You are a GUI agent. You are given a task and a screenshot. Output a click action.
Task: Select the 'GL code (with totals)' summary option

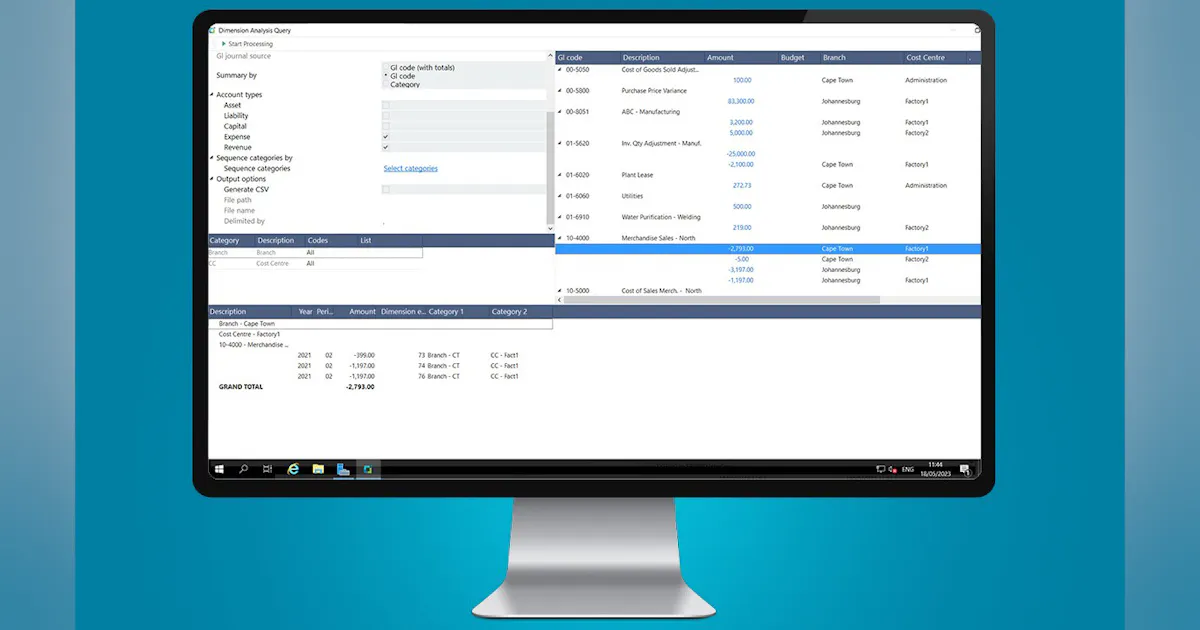tap(386, 68)
